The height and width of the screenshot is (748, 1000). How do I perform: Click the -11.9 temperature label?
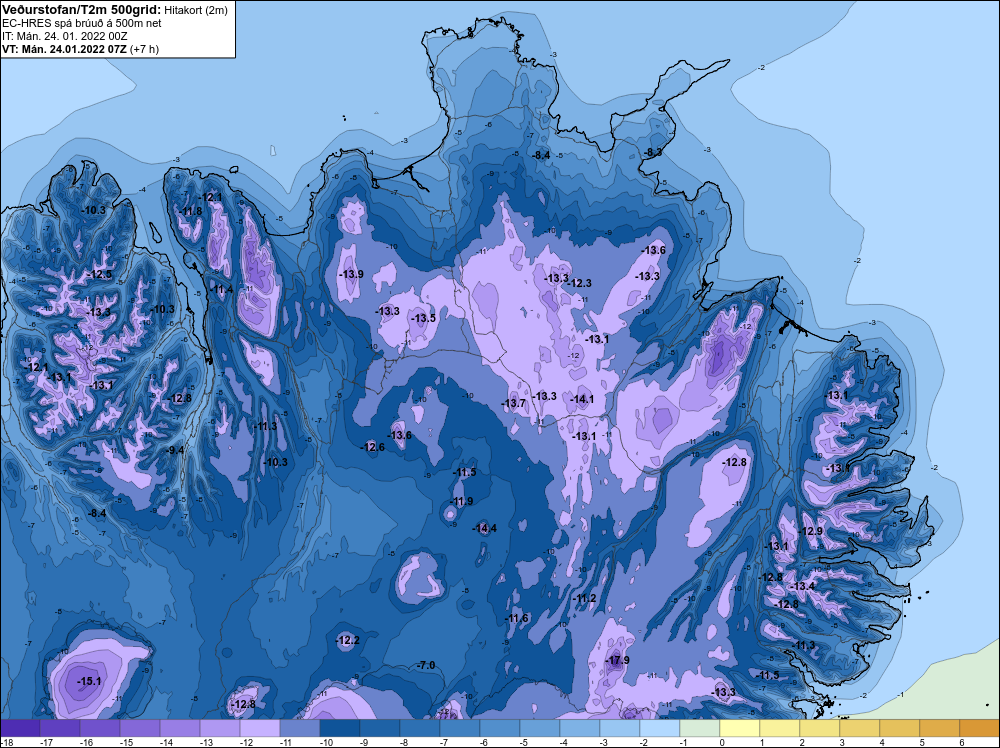click(x=461, y=501)
